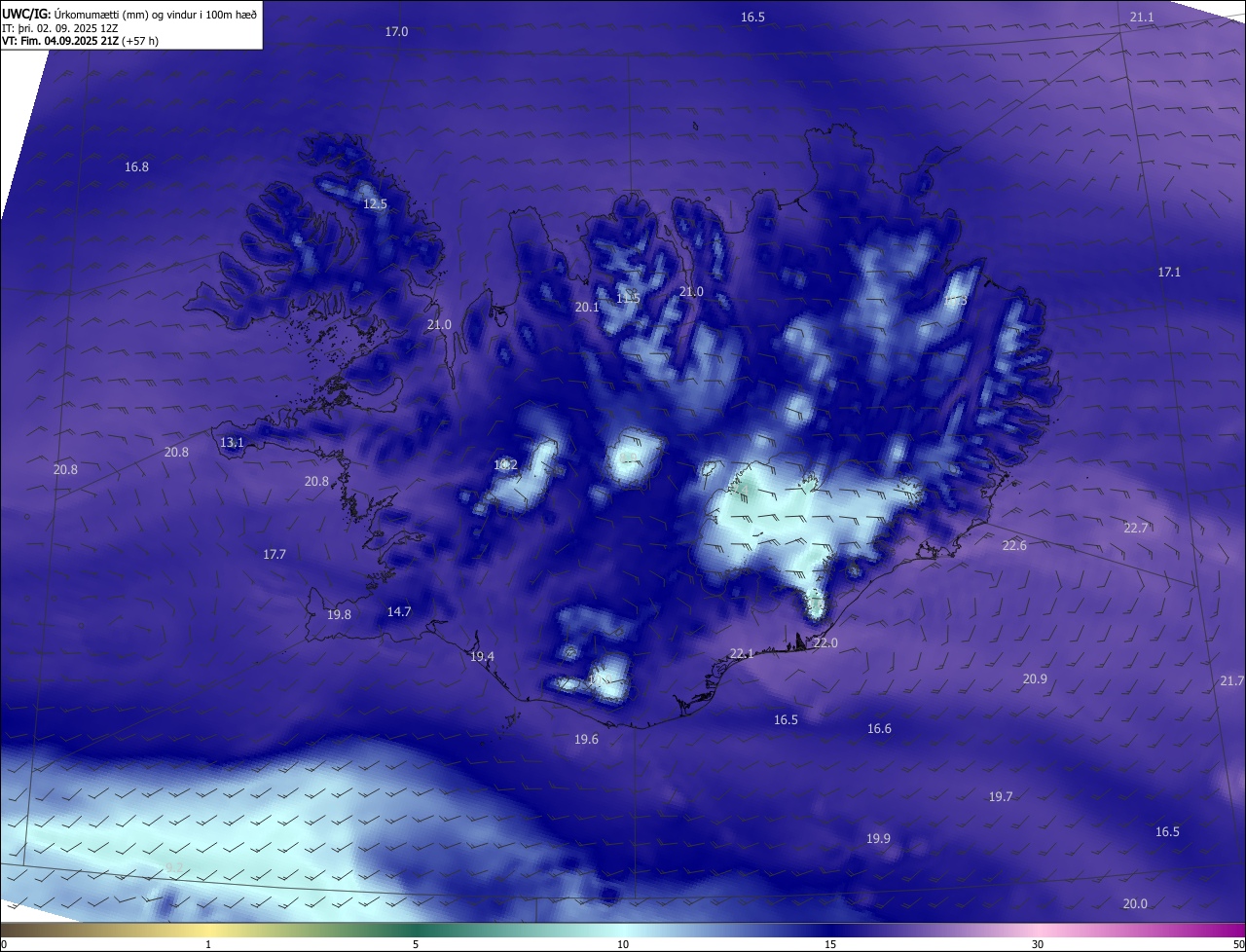Click the map value 19.6
The height and width of the screenshot is (952, 1246).
586,739
